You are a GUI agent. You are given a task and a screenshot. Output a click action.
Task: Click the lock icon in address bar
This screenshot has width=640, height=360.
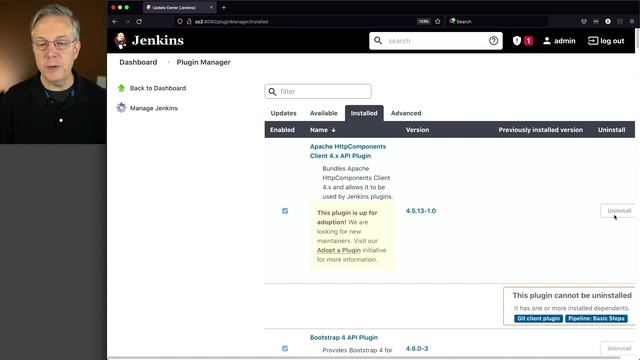pyautogui.click(x=189, y=21)
